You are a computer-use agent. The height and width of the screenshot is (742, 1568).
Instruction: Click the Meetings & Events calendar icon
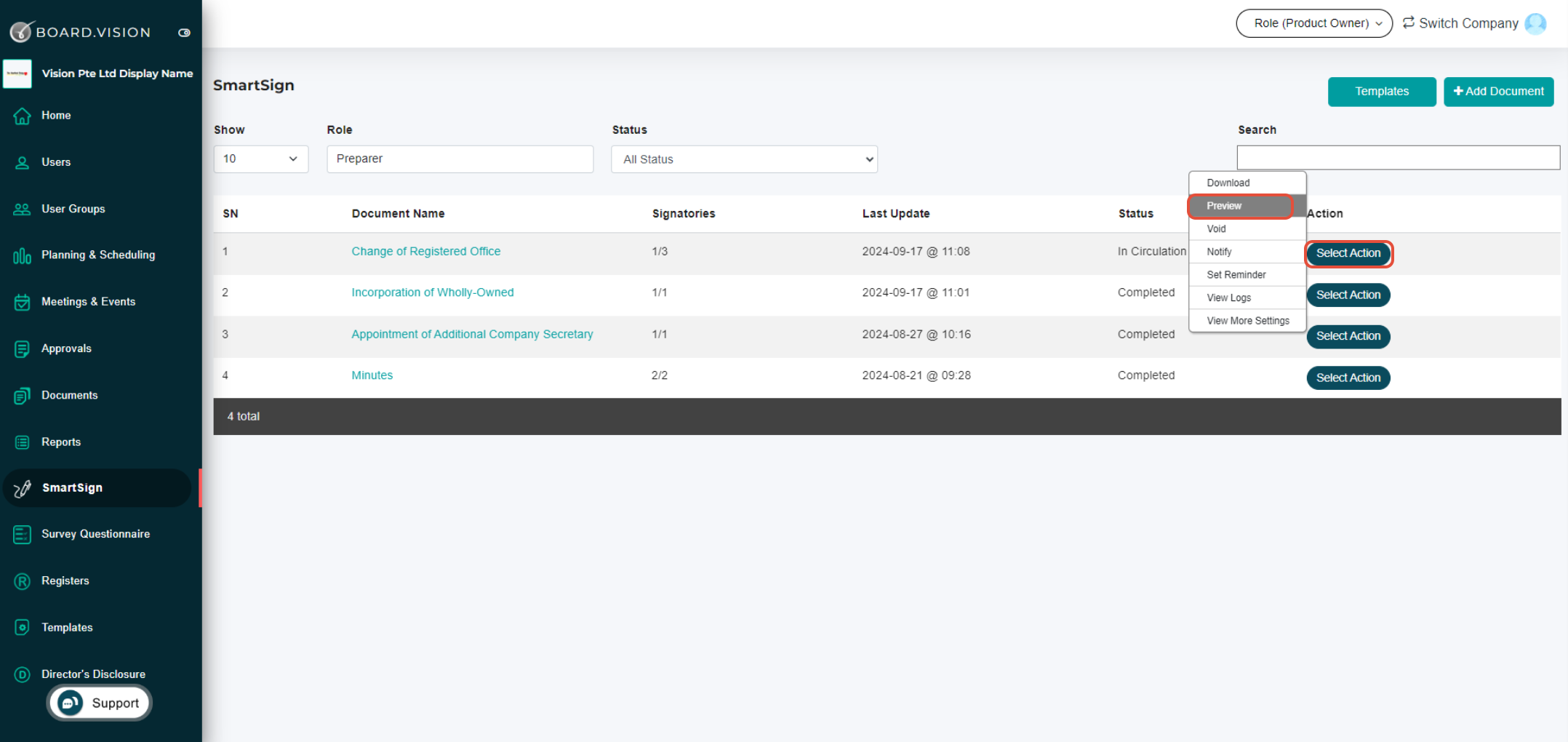(x=23, y=302)
